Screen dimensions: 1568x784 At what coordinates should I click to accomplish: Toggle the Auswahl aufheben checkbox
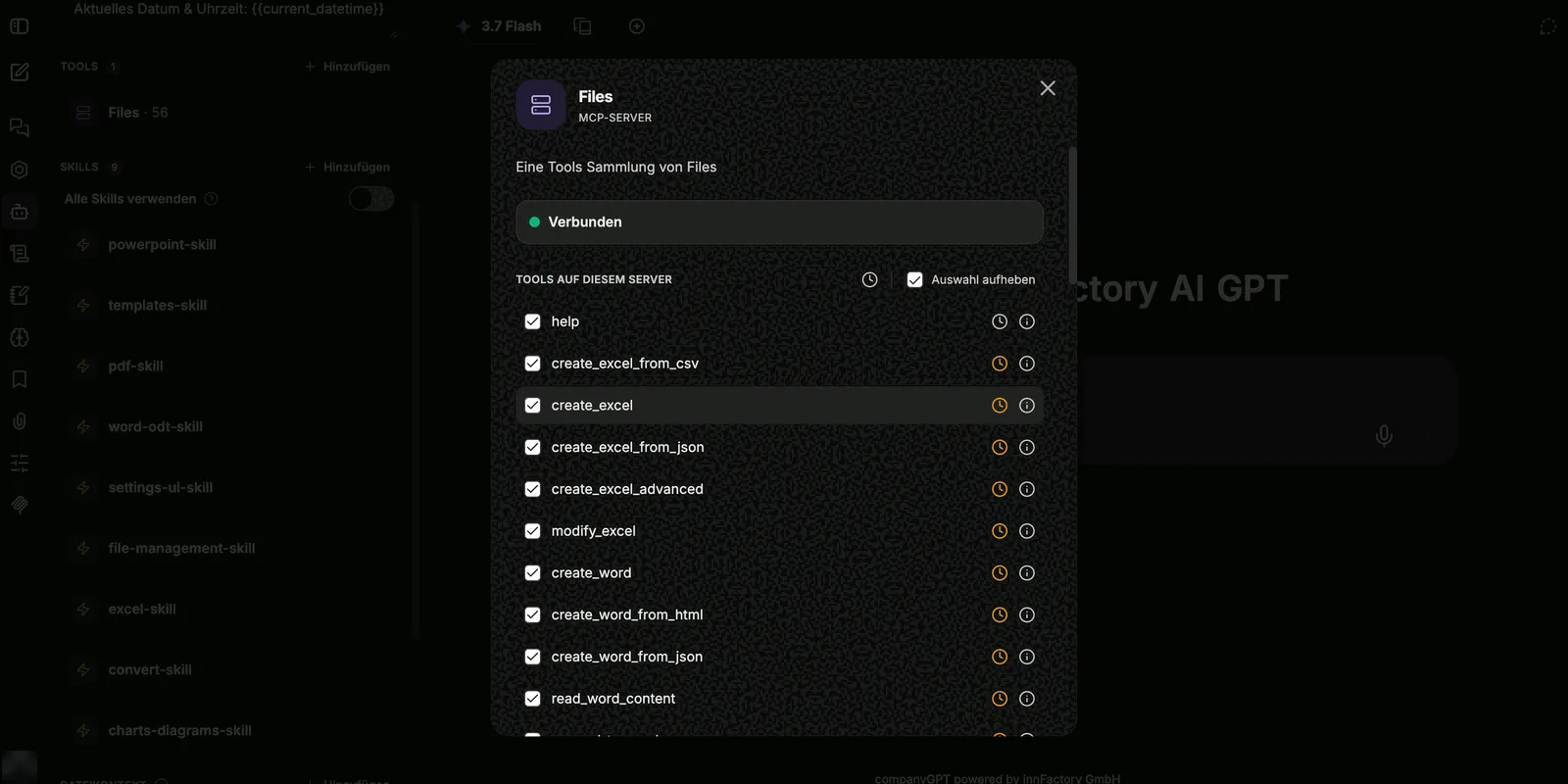(915, 280)
